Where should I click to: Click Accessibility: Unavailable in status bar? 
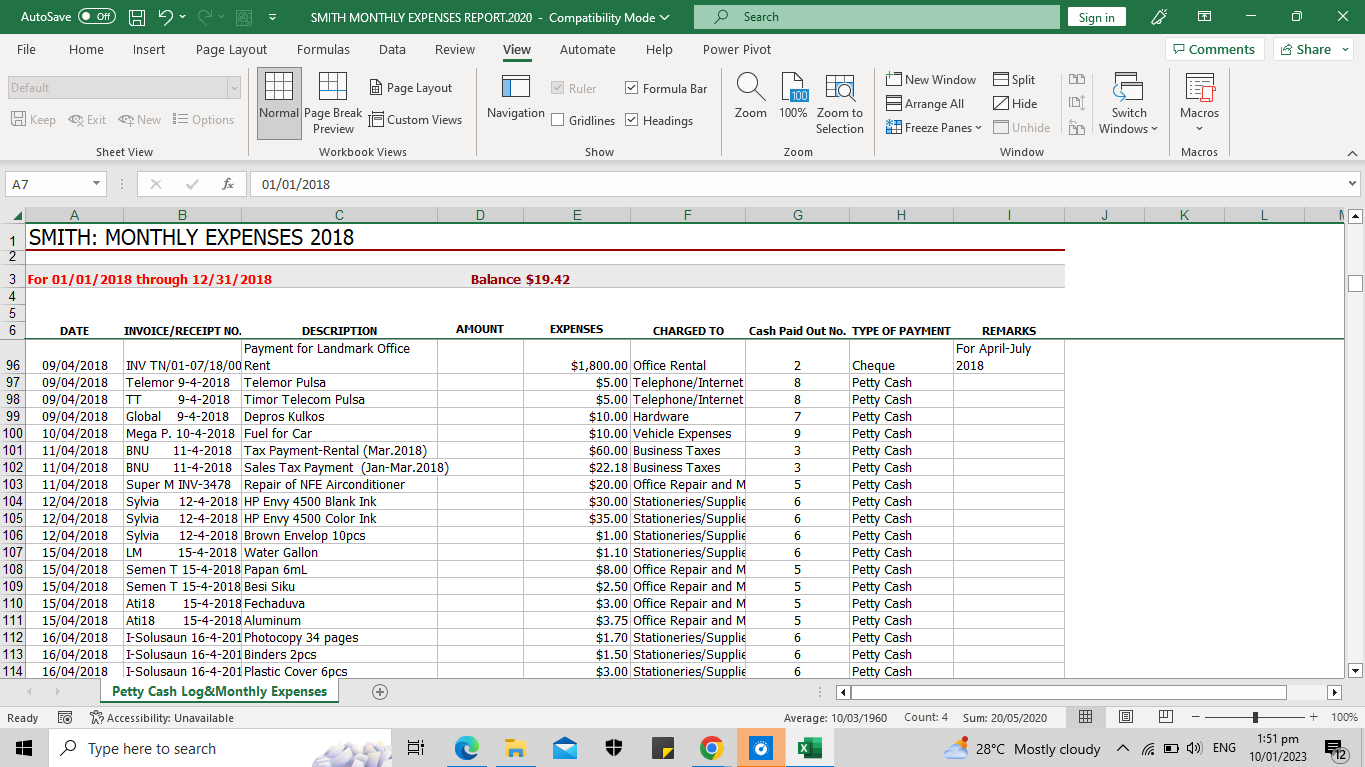coord(161,717)
